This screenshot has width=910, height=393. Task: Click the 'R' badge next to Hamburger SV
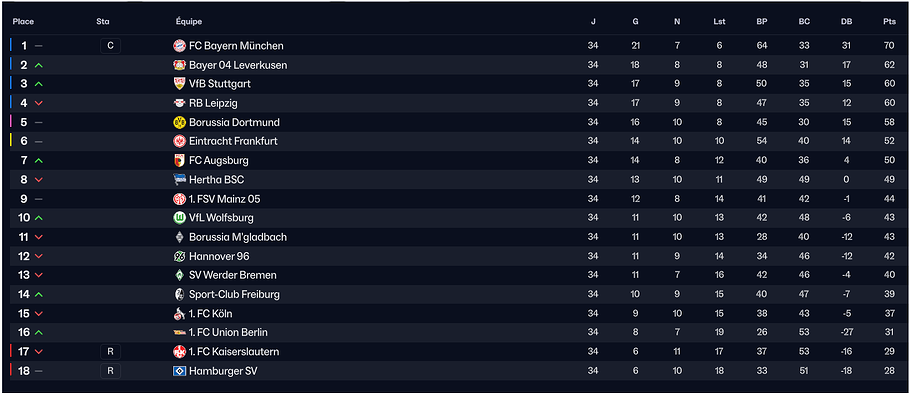110,371
